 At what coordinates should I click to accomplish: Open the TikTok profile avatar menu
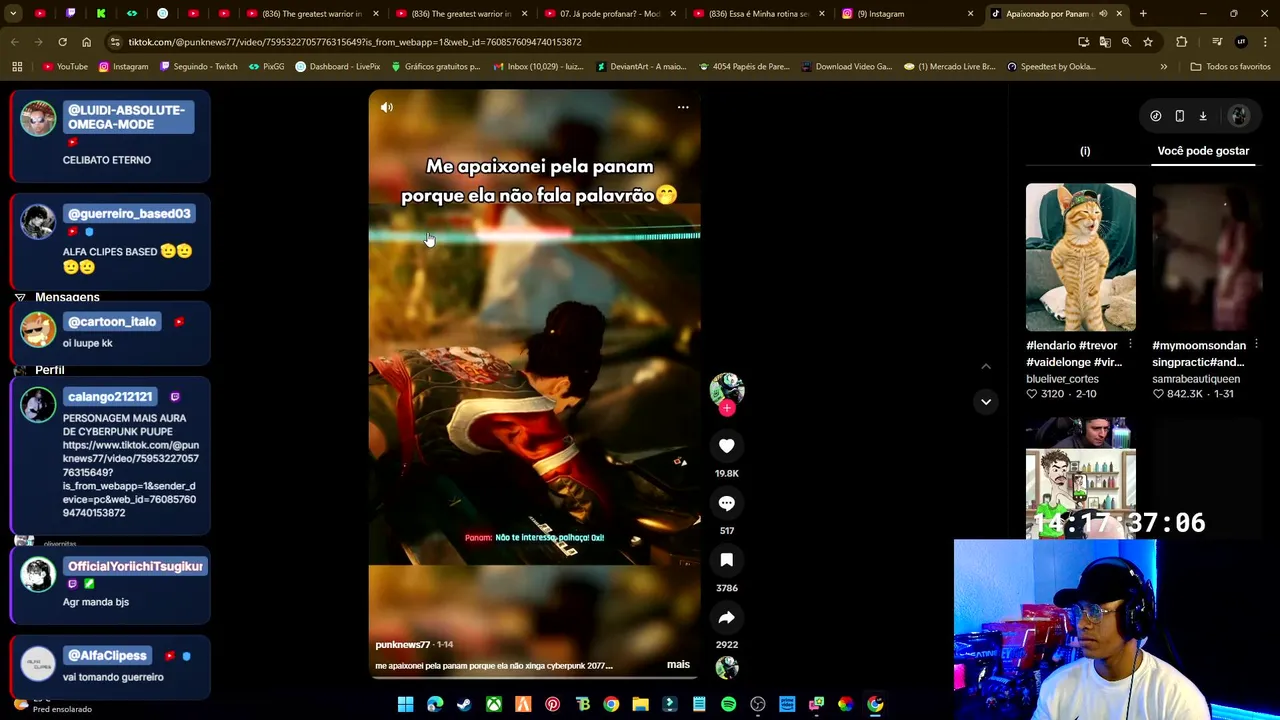pyautogui.click(x=1239, y=116)
